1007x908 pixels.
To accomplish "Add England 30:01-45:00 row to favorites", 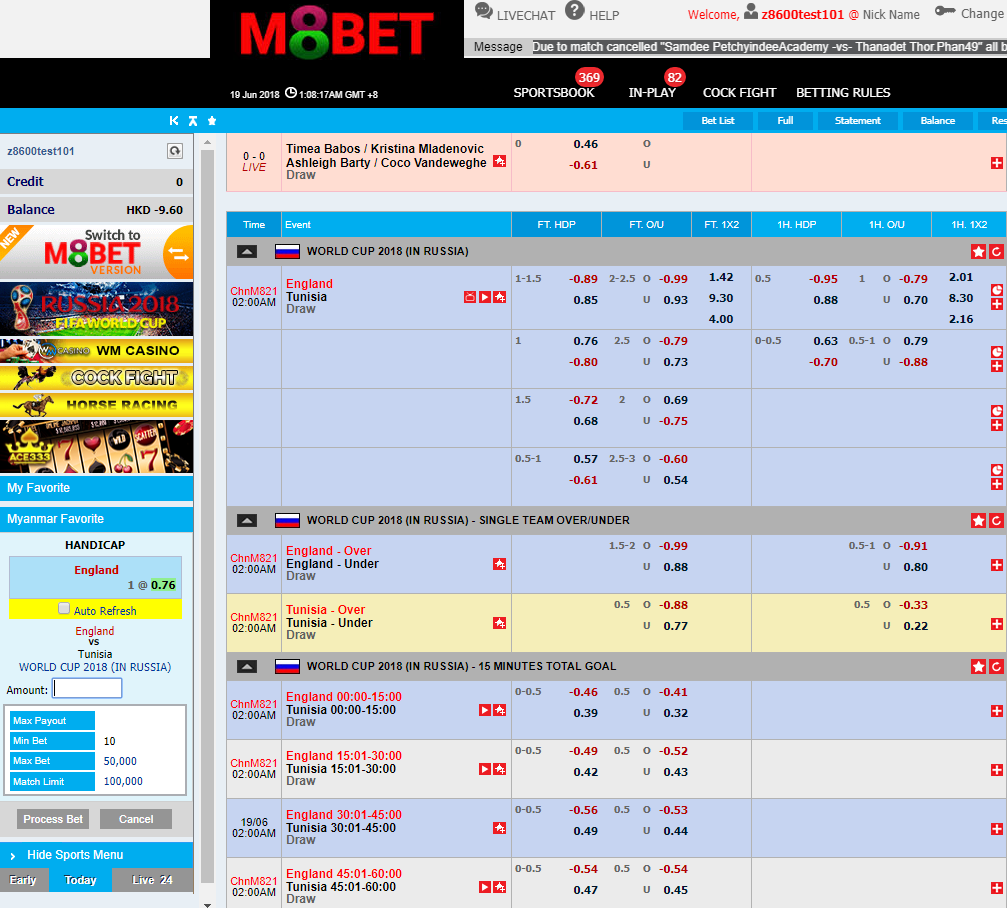I will 500,828.
